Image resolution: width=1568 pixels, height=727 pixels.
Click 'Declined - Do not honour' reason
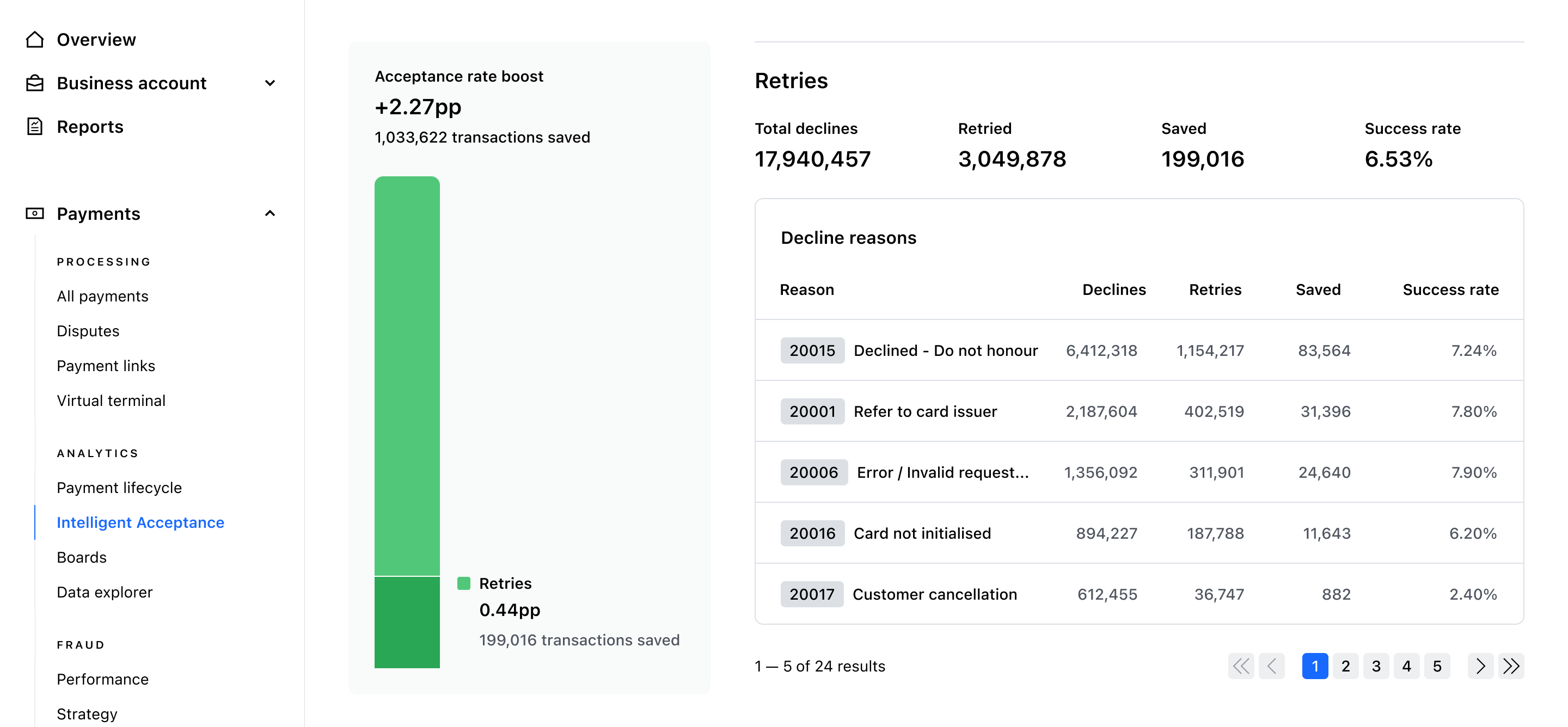click(945, 350)
